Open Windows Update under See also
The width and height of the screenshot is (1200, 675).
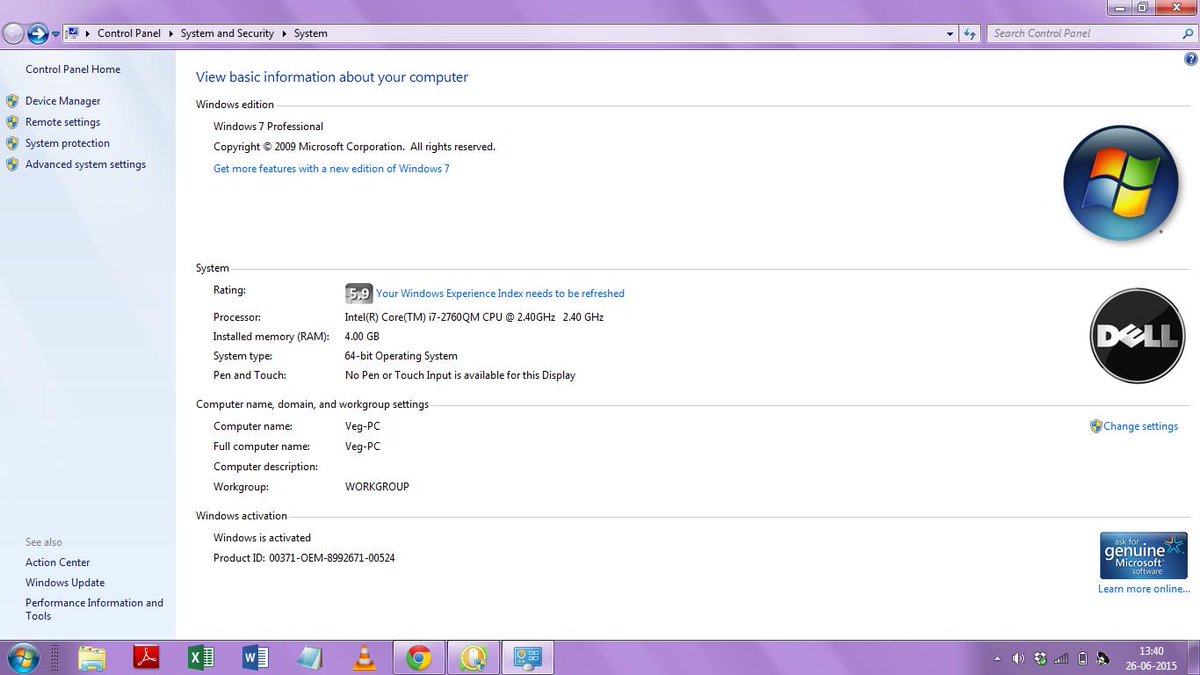pos(65,582)
